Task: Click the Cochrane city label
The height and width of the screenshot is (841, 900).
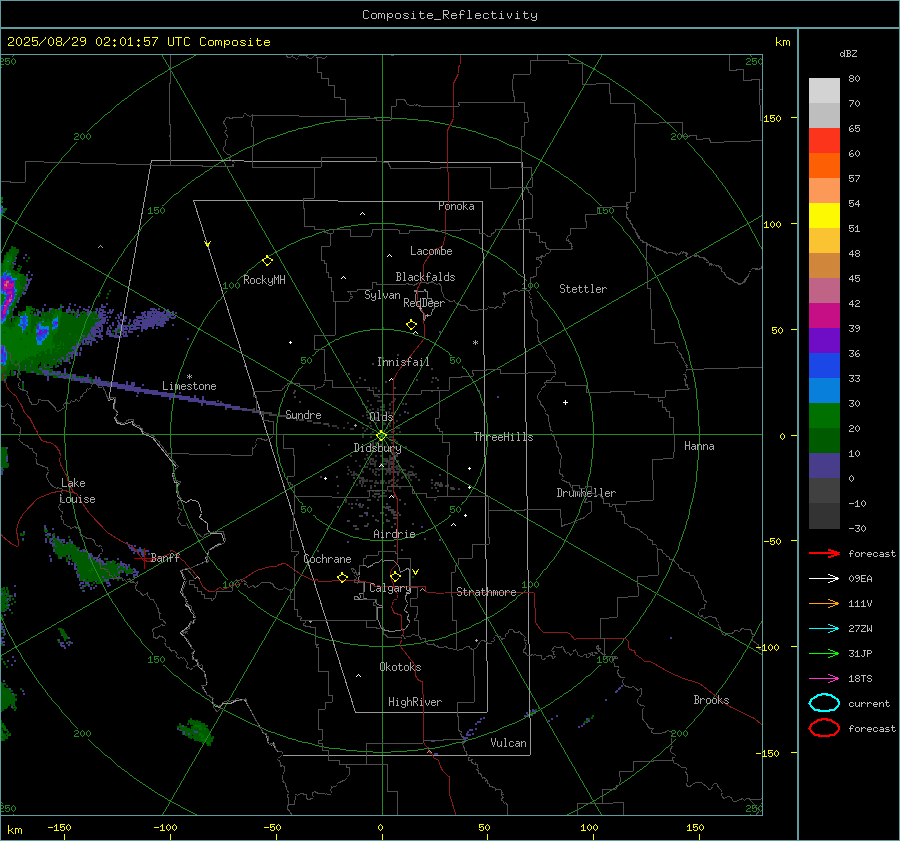Action: click(327, 559)
